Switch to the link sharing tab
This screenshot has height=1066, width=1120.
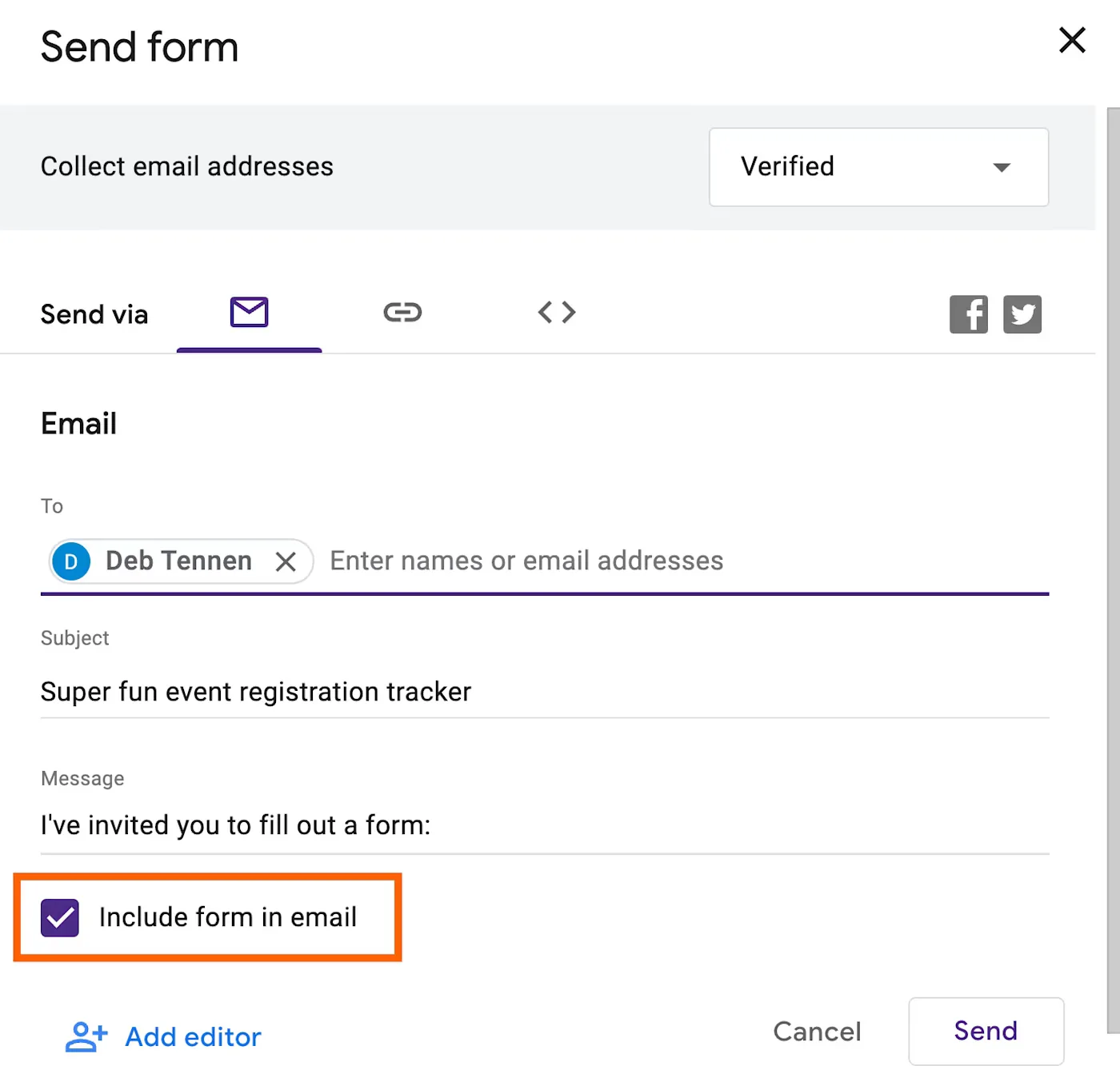click(402, 312)
